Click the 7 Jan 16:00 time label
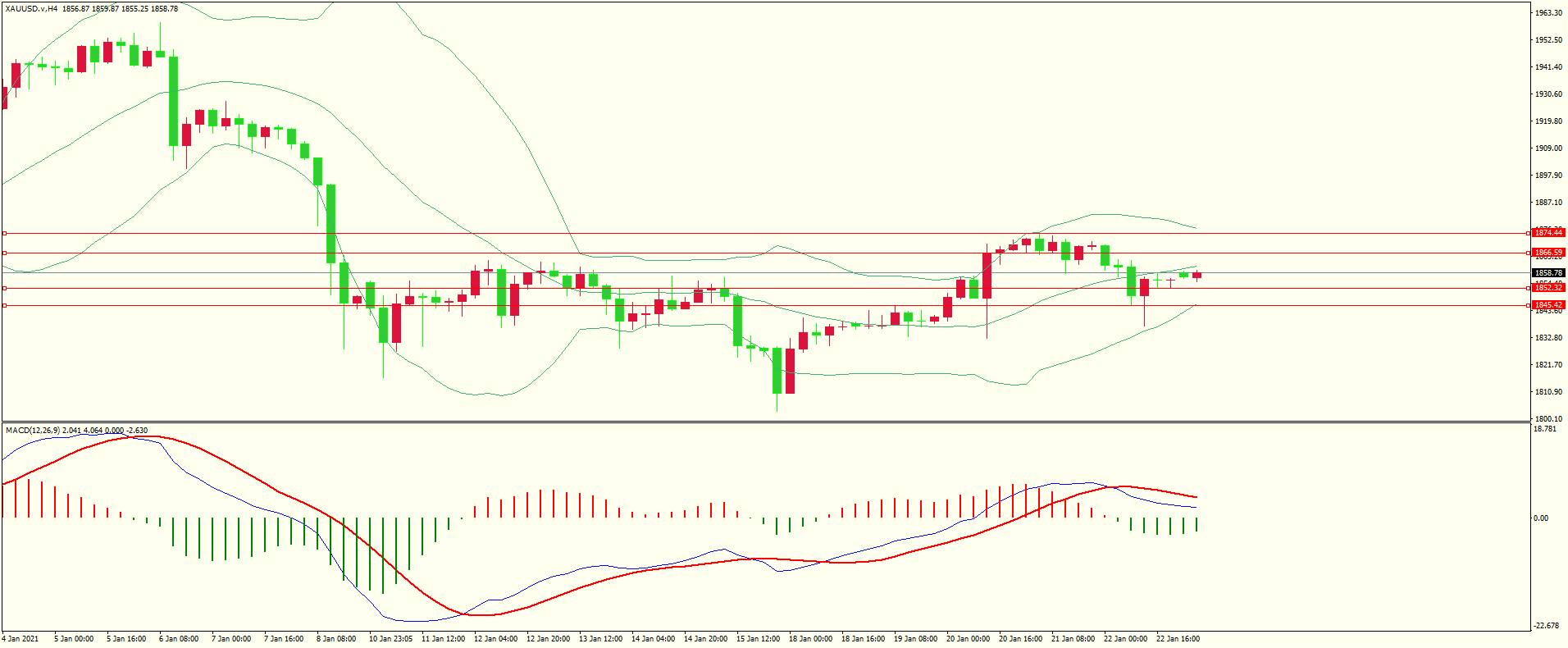 click(284, 639)
